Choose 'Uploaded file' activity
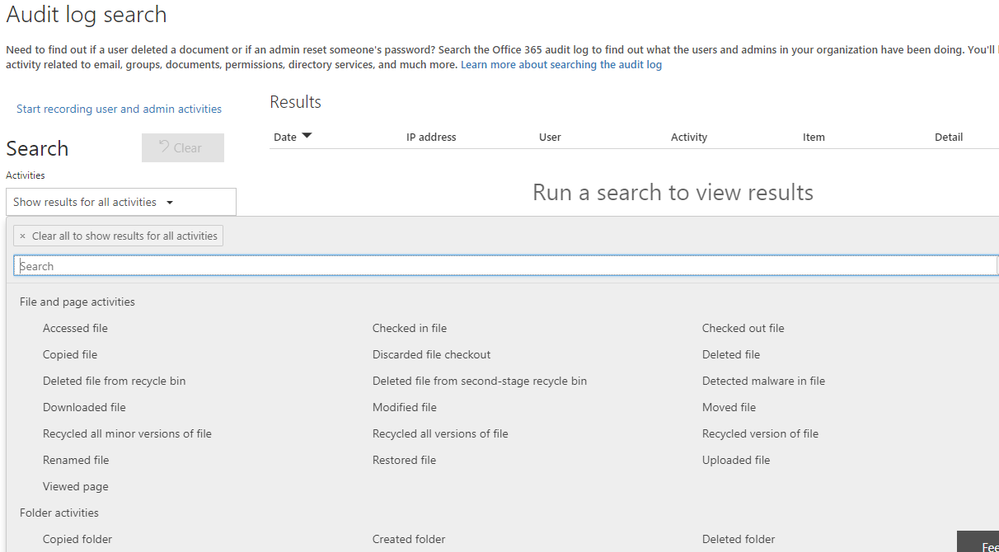This screenshot has width=999, height=552. click(736, 460)
